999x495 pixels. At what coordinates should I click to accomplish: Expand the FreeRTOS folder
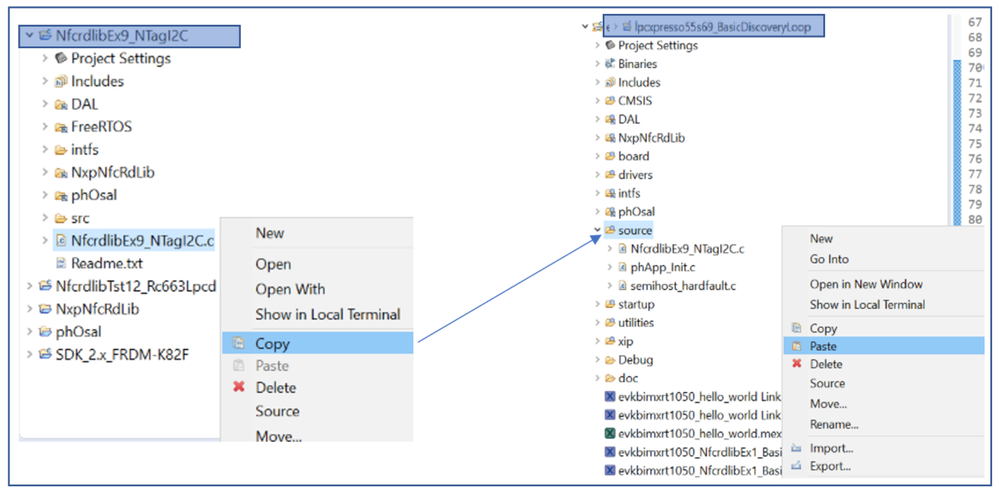[45, 127]
